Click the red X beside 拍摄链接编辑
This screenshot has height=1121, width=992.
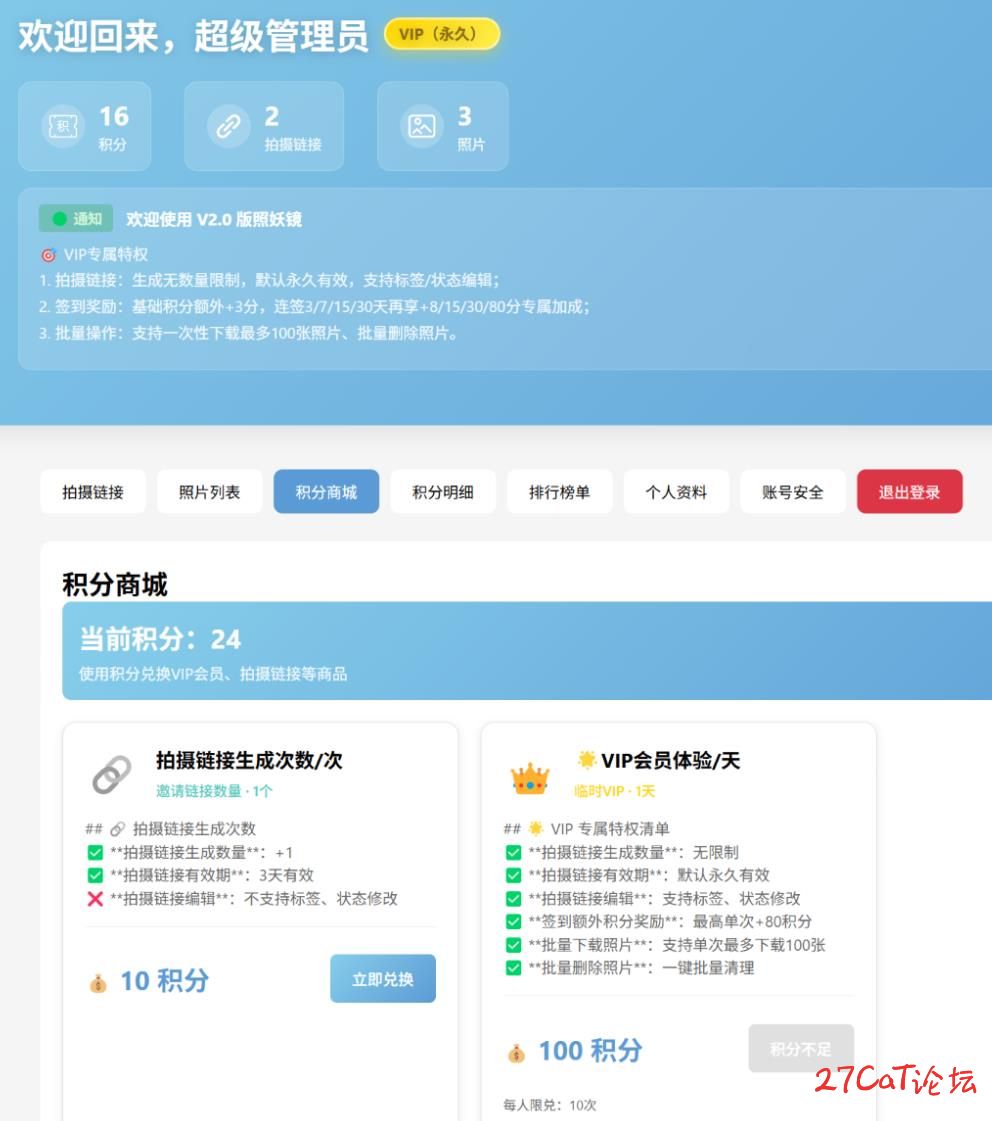(x=95, y=899)
